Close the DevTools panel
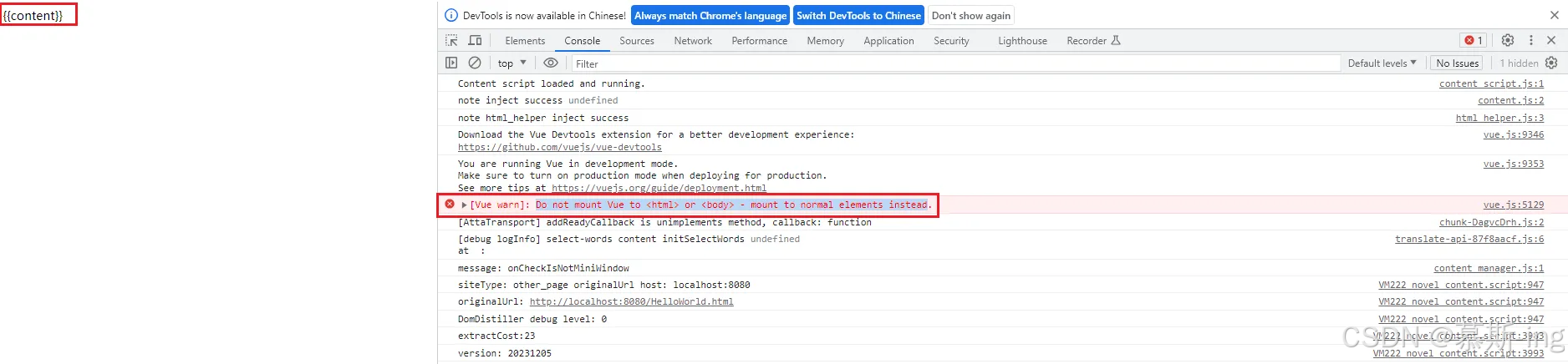This screenshot has height=364, width=1568. pyautogui.click(x=1552, y=40)
